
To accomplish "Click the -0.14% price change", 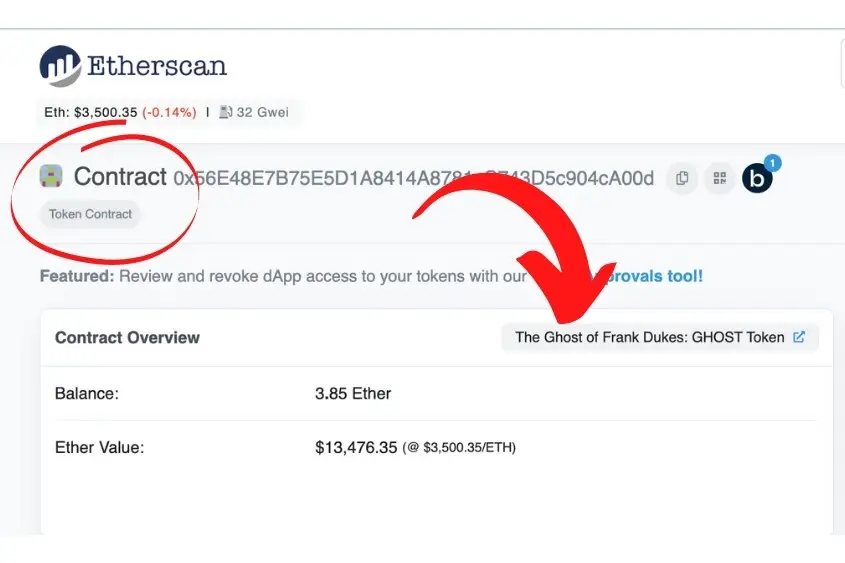I will point(169,112).
